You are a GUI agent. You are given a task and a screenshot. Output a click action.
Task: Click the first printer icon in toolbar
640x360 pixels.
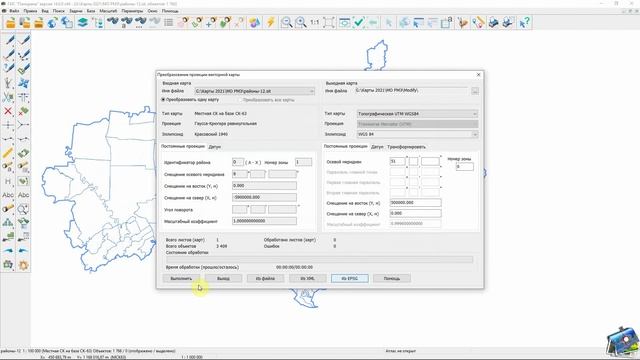point(494,22)
